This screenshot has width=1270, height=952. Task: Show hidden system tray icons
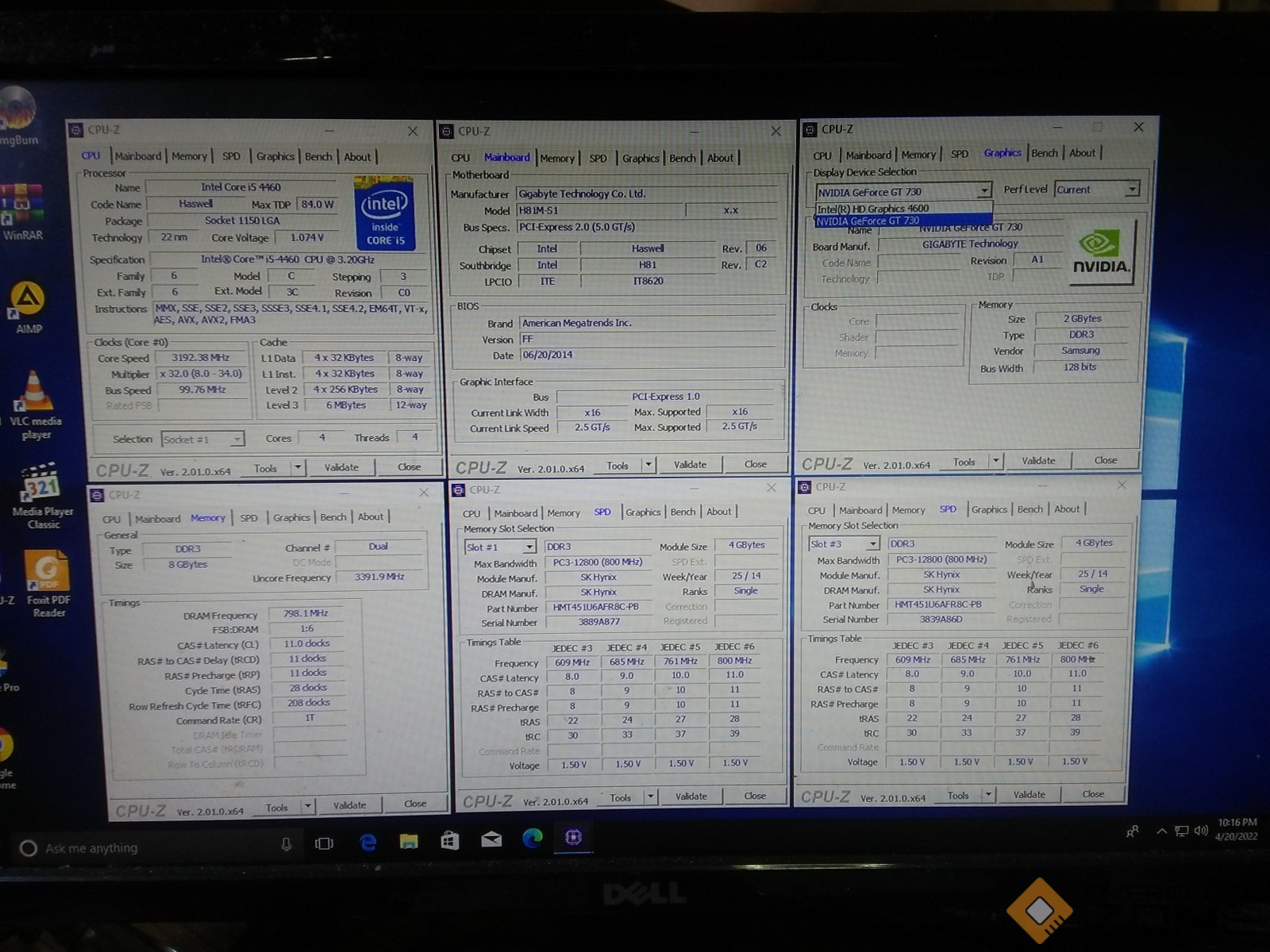[x=1161, y=831]
